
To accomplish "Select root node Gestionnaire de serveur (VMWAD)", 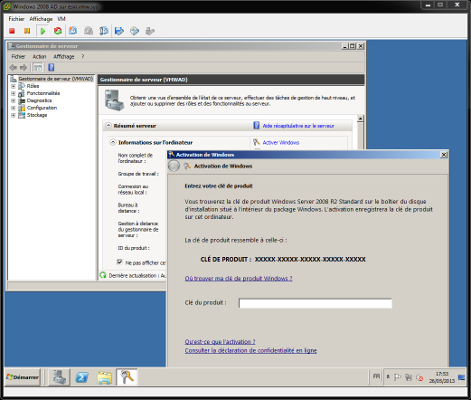I will 56,79.
